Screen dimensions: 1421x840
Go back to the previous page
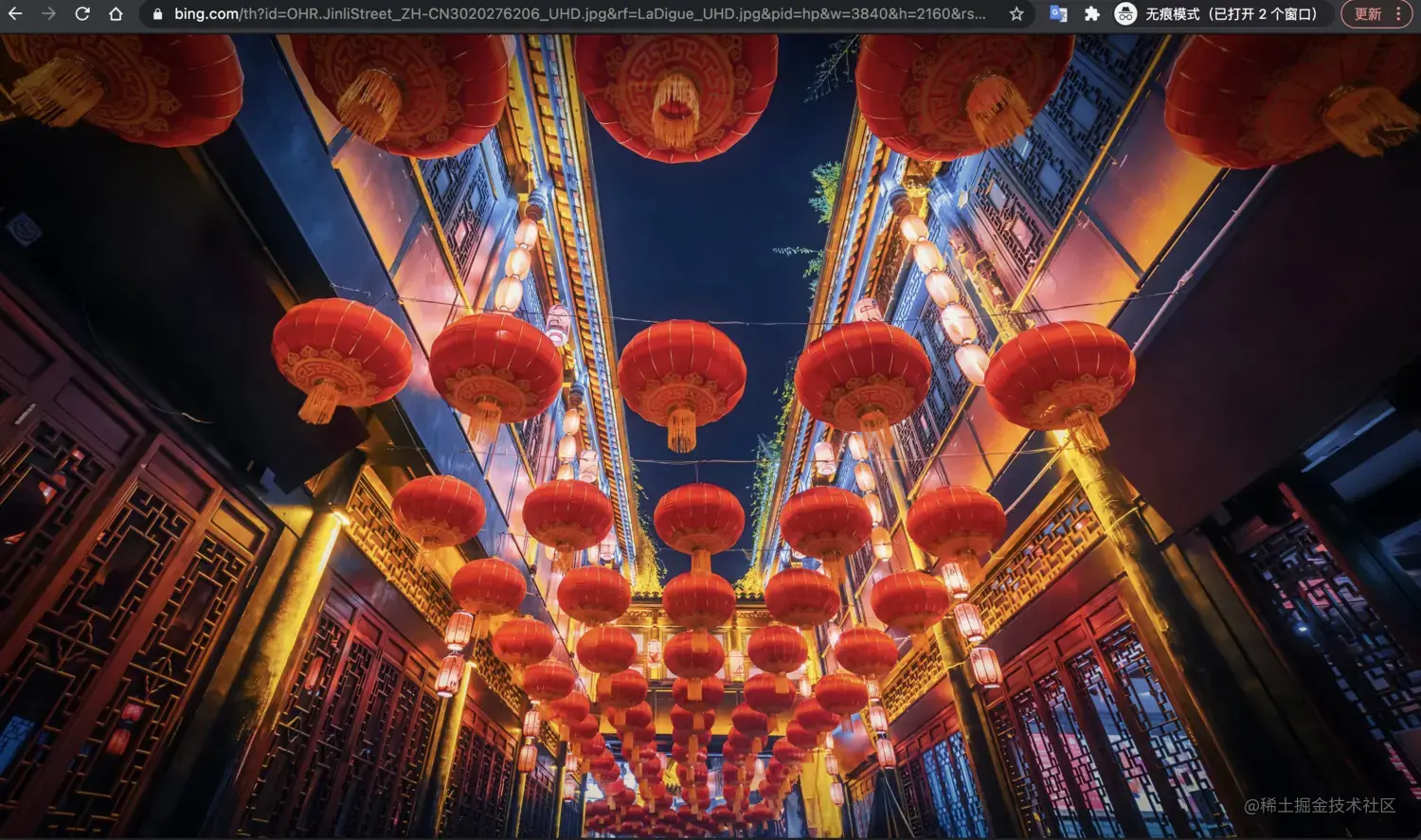15,14
